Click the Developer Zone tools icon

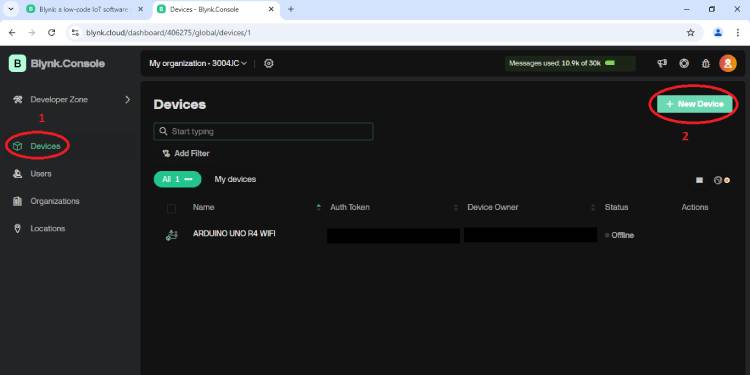click(x=18, y=99)
